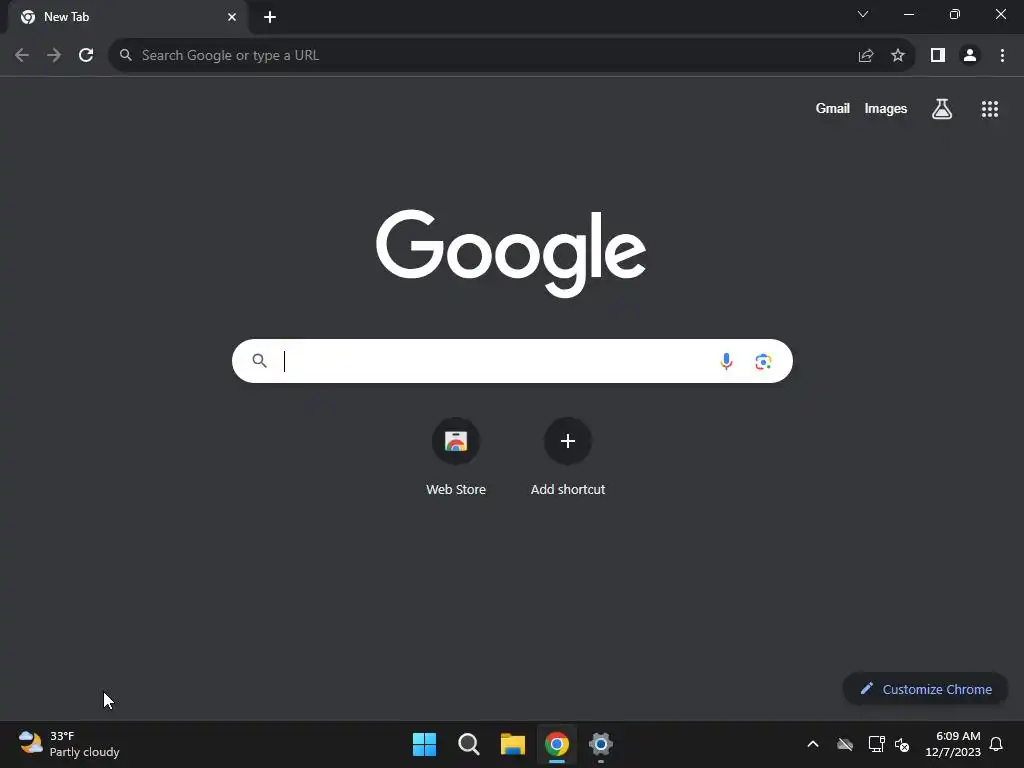The height and width of the screenshot is (768, 1024).
Task: Click the network status tray icon
Action: click(876, 744)
